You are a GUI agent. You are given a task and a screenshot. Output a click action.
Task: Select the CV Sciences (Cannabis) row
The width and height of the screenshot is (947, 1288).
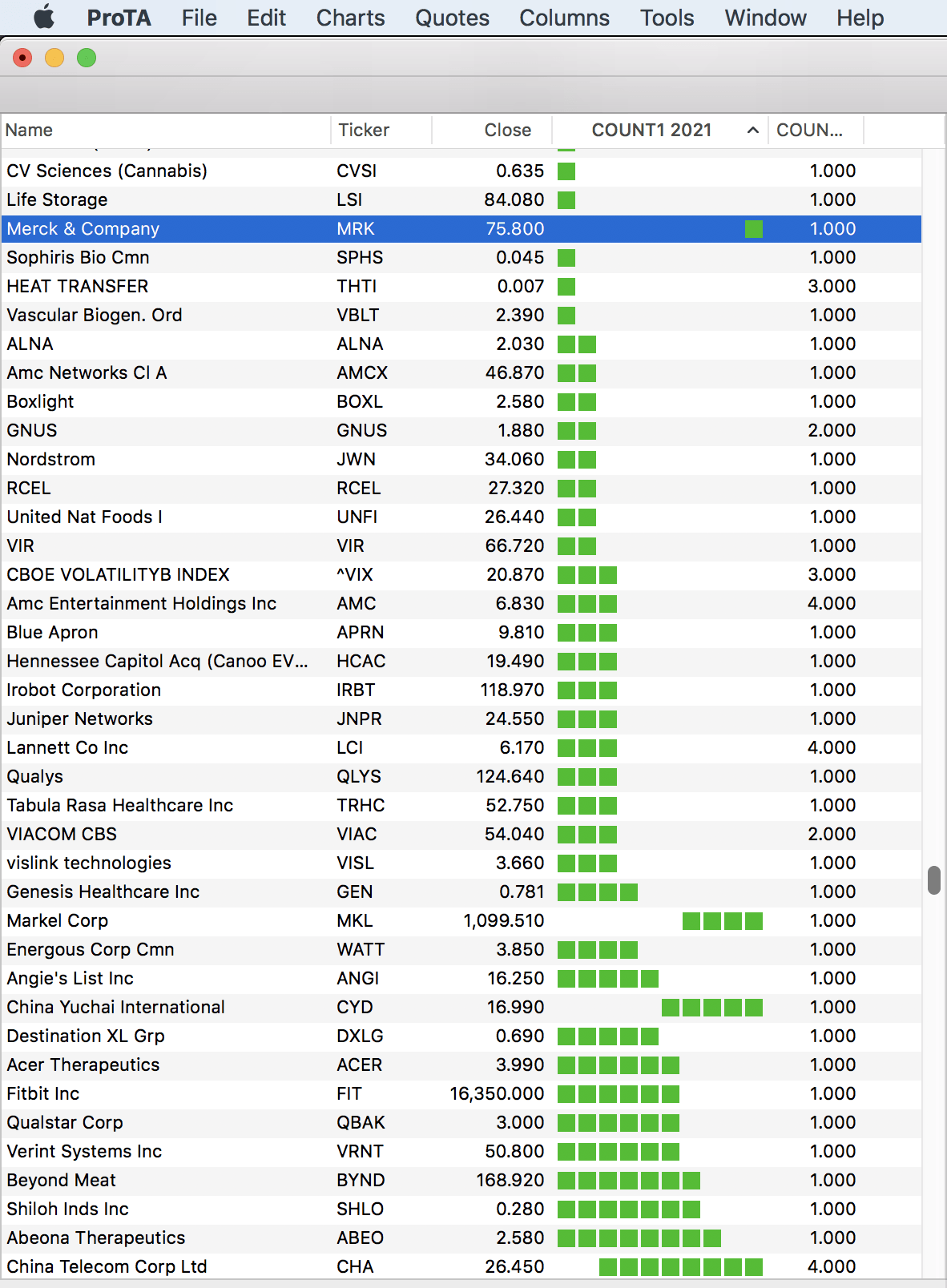461,171
